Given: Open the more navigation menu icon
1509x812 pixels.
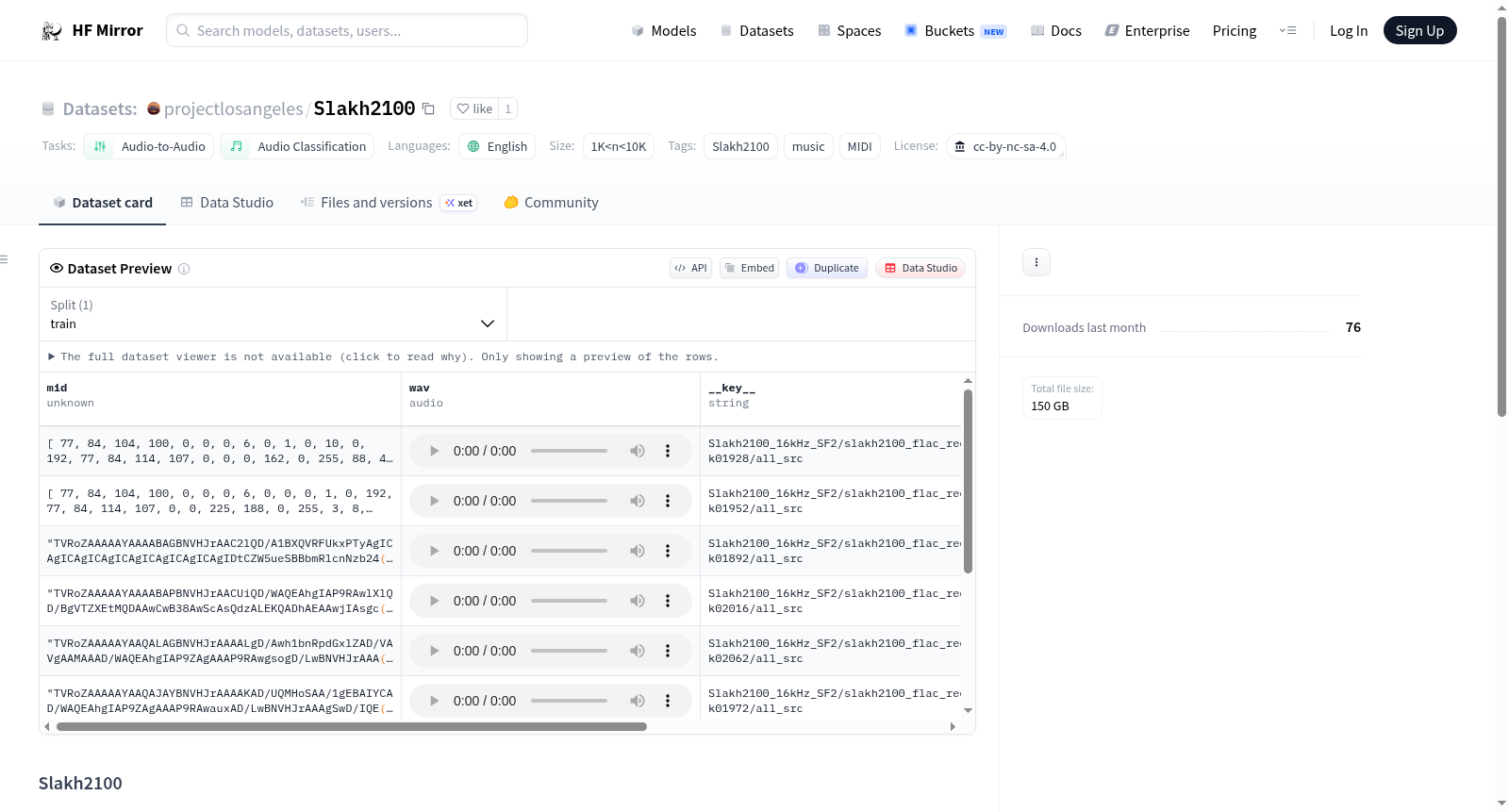Looking at the screenshot, I should (1287, 31).
